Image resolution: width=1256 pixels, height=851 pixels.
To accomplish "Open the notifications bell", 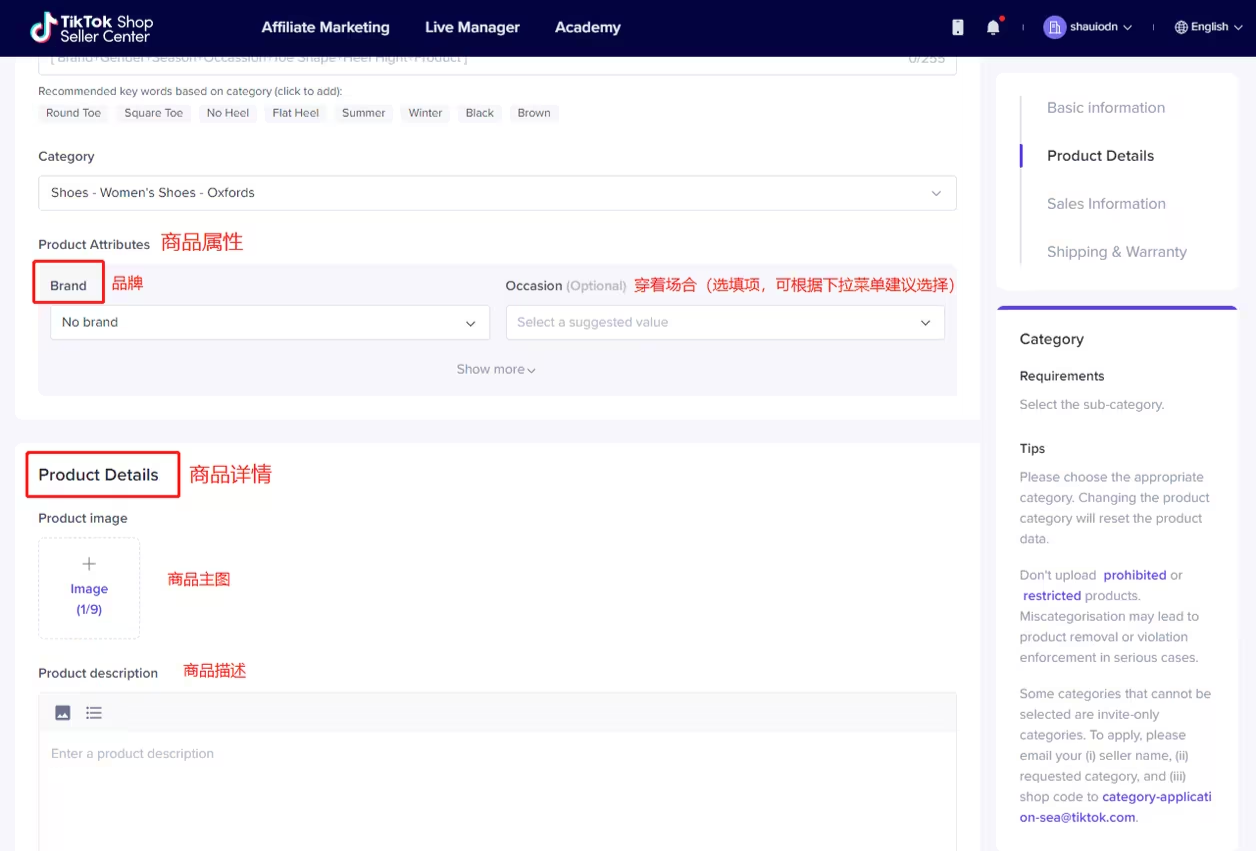I will click(x=993, y=28).
